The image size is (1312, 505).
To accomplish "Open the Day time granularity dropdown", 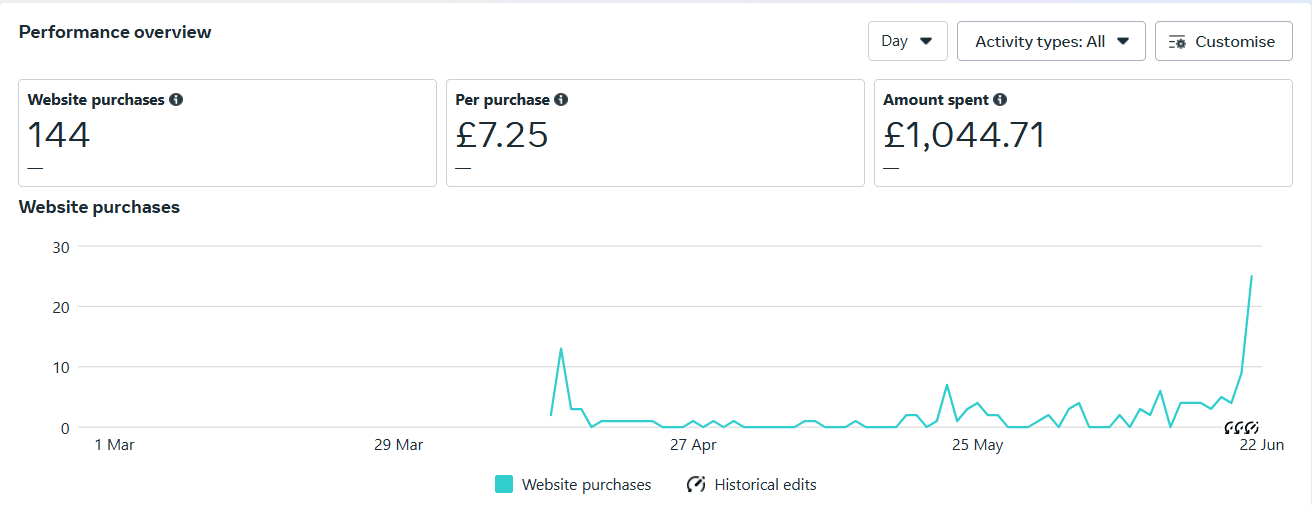I will (907, 41).
